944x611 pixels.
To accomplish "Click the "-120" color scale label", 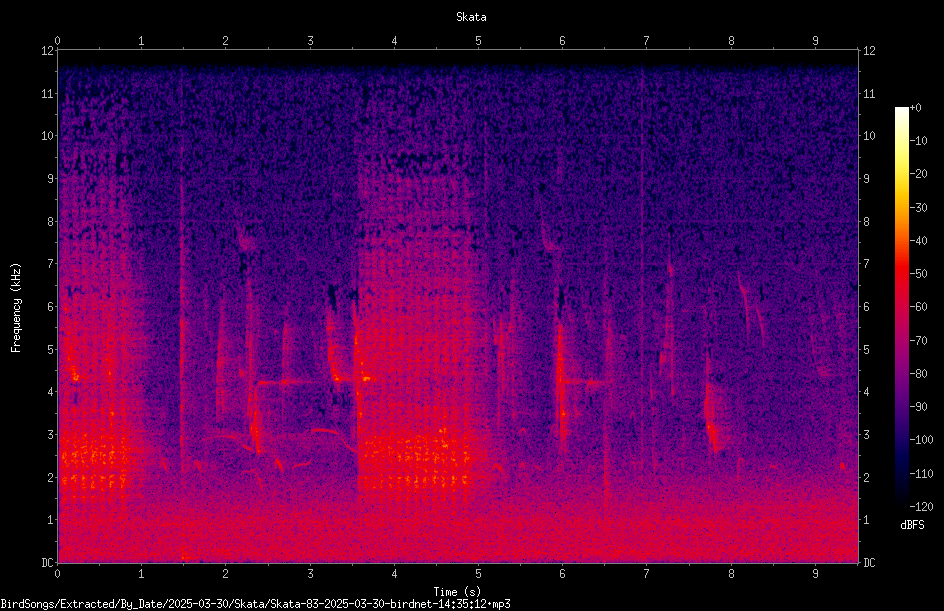I will click(921, 507).
